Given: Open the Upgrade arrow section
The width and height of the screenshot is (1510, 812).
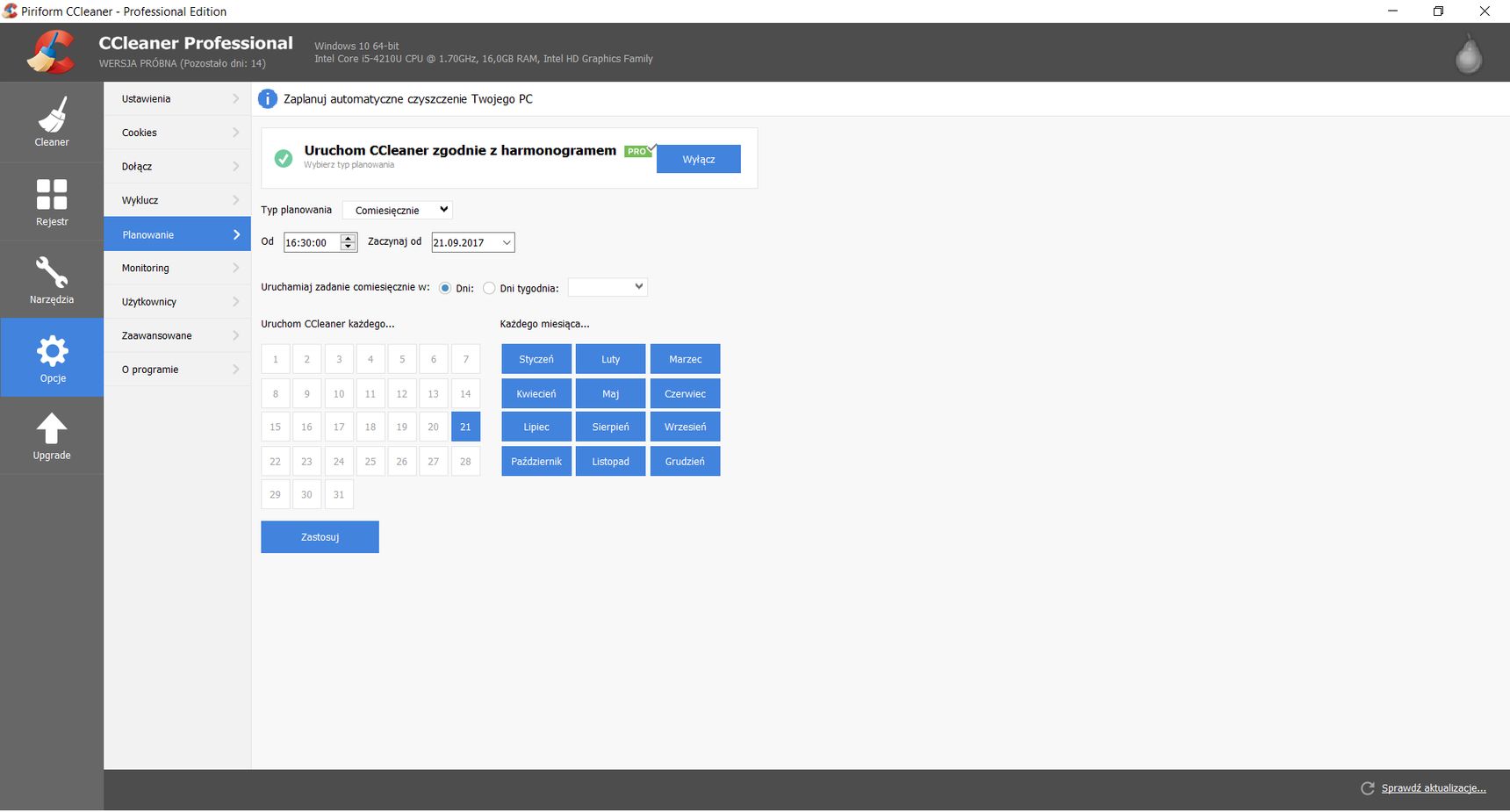Looking at the screenshot, I should point(52,436).
